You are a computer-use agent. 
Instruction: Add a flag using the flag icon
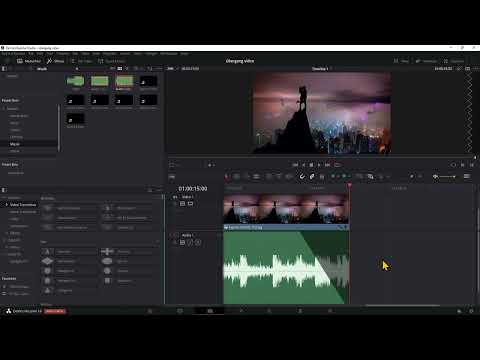click(x=333, y=177)
